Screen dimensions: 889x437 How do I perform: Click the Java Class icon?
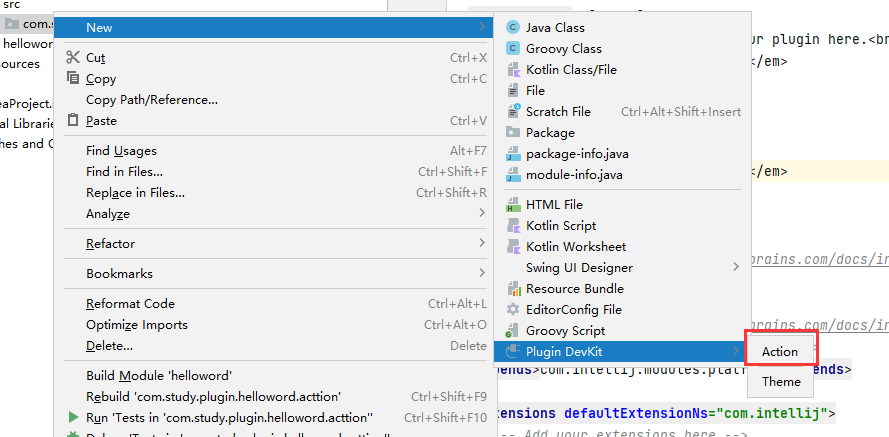(x=513, y=27)
